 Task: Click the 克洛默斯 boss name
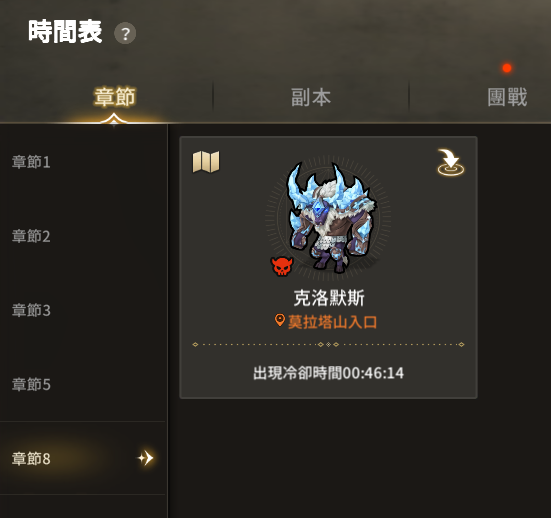click(329, 298)
